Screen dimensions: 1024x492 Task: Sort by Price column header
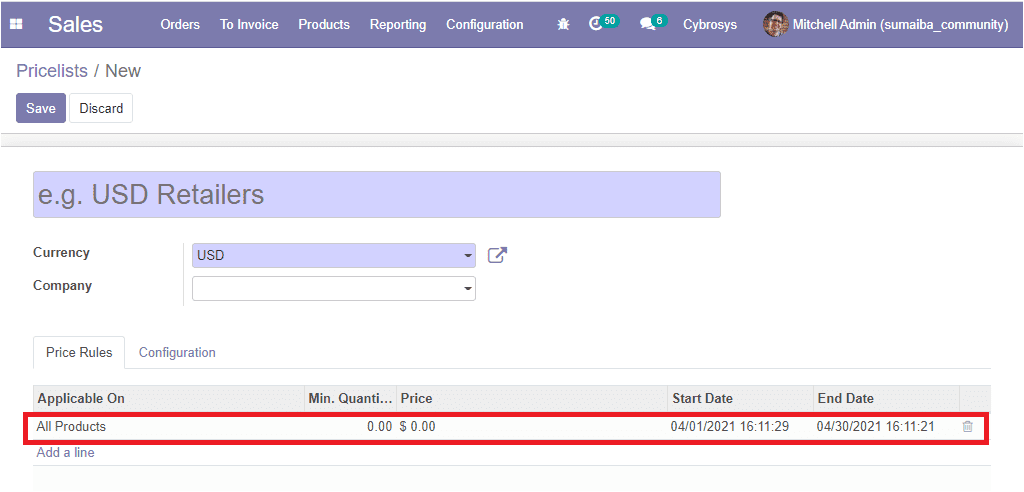(x=532, y=399)
